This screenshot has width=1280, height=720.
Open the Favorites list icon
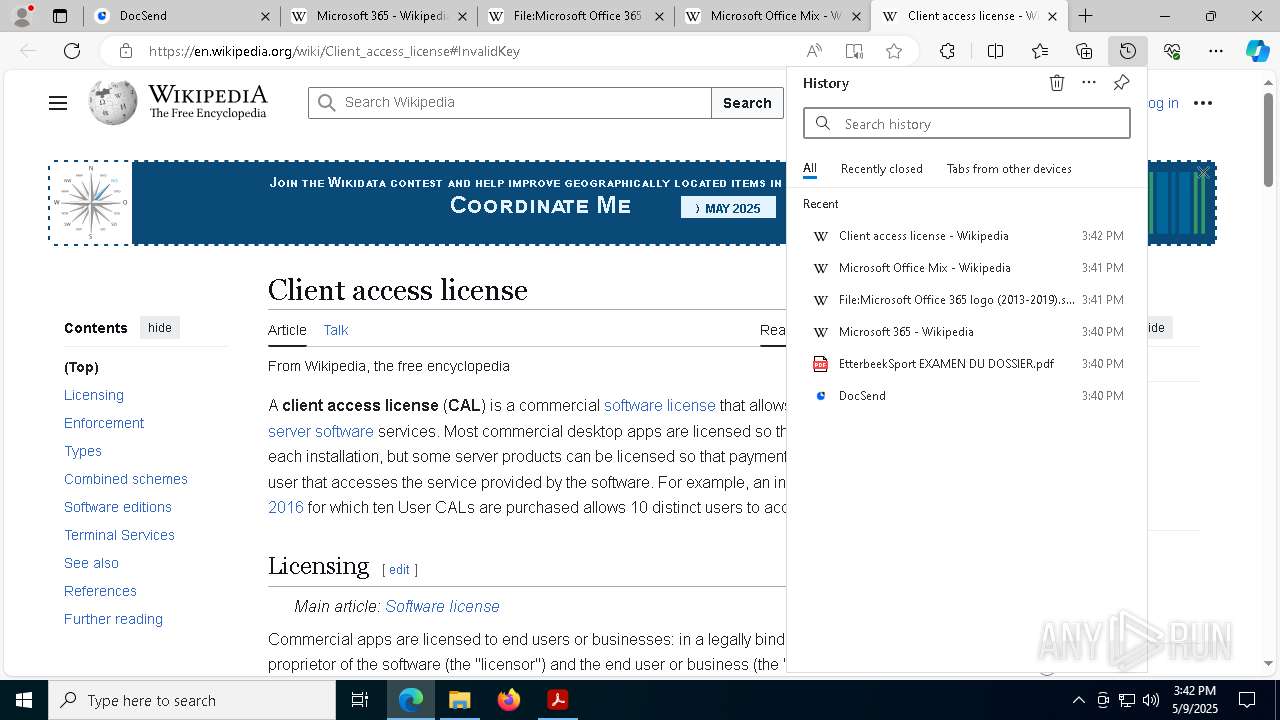coord(1040,51)
